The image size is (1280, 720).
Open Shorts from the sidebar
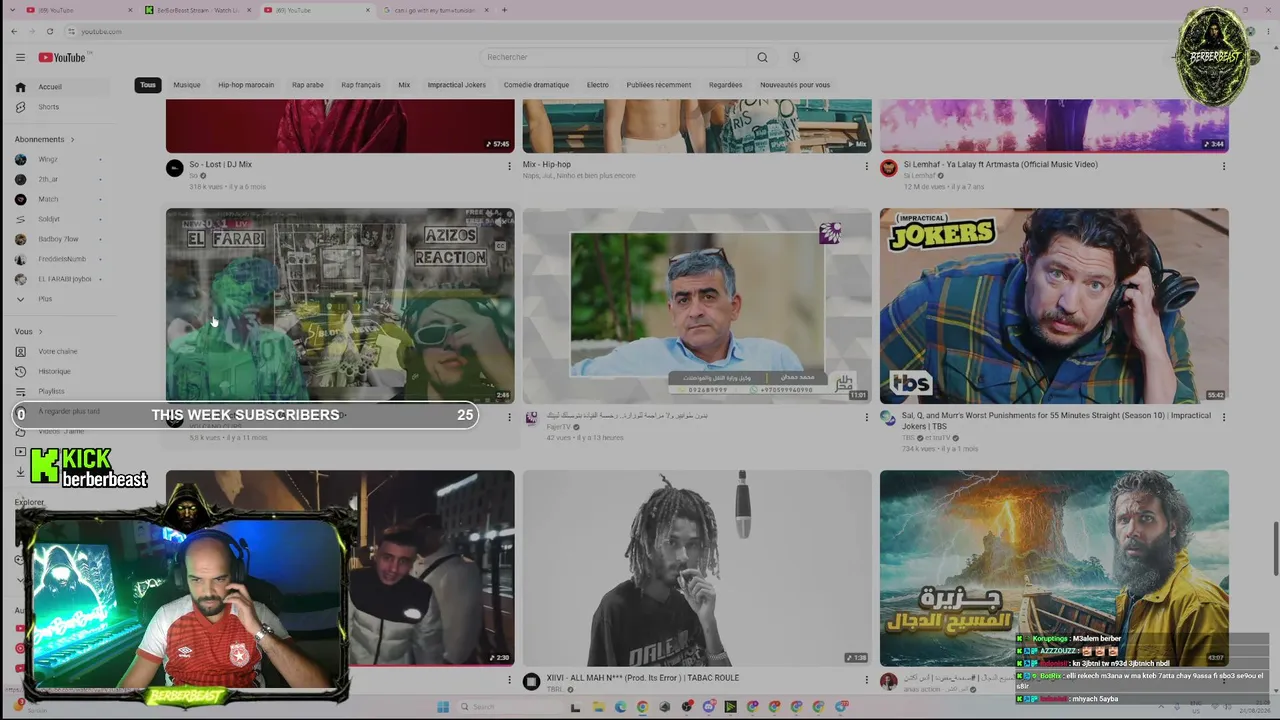62,107
